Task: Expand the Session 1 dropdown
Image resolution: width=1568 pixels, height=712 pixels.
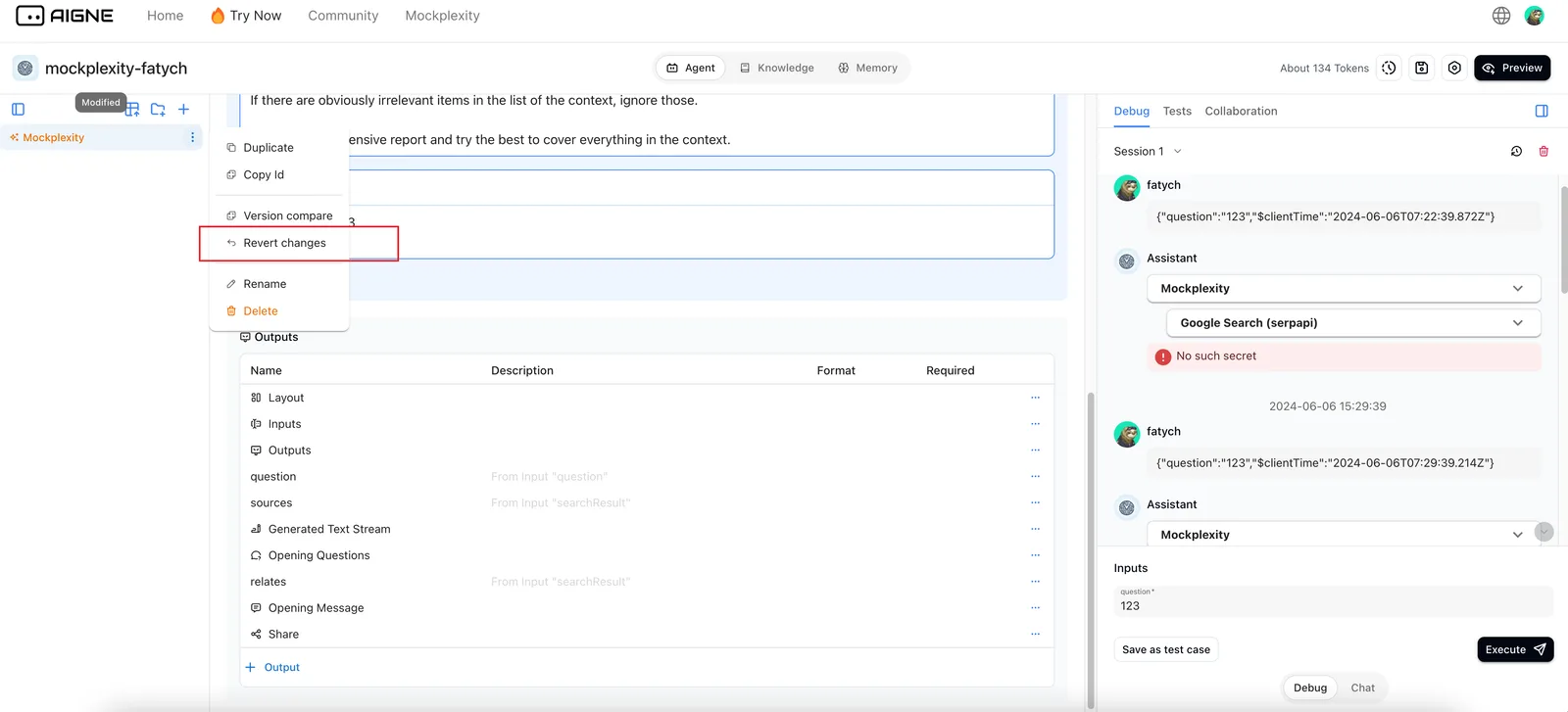Action: [1149, 152]
